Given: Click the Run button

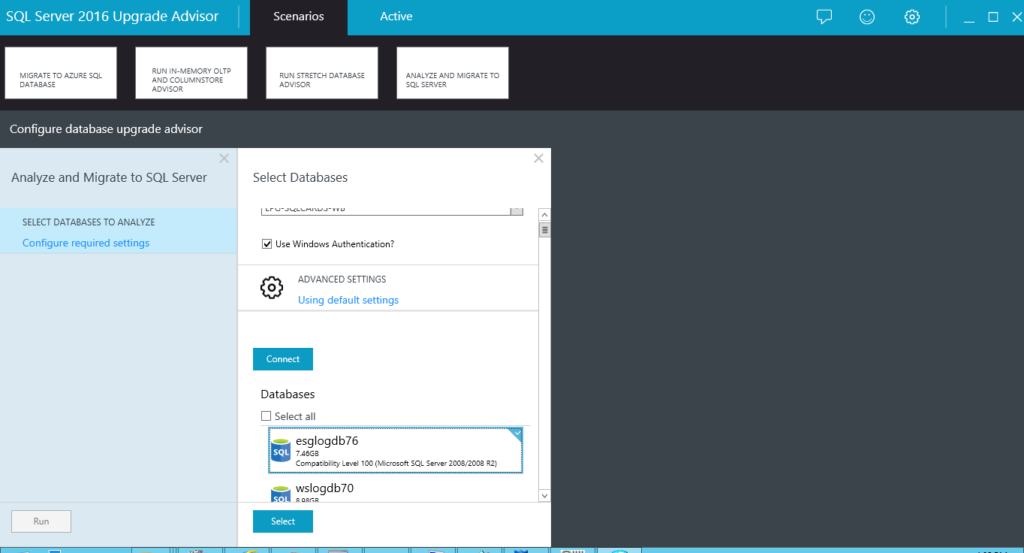Looking at the screenshot, I should (41, 521).
